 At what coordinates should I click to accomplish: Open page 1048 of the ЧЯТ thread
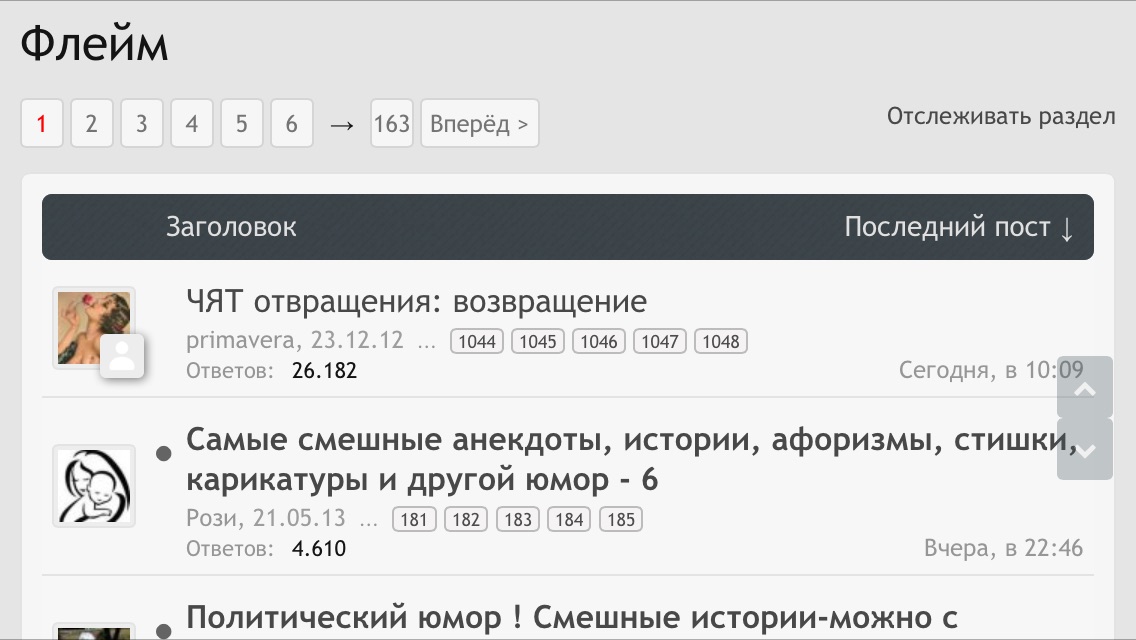pos(720,341)
